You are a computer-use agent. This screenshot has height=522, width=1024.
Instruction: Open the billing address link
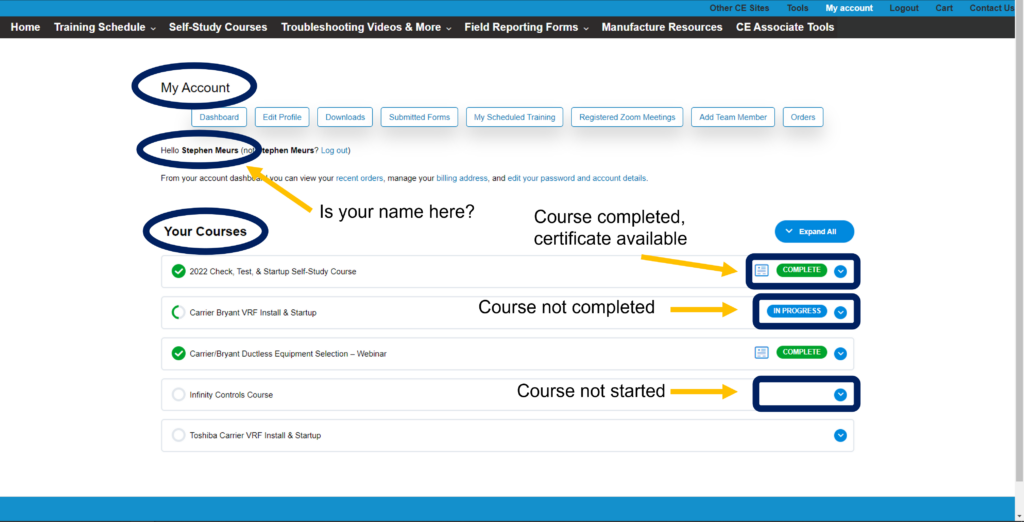462,178
